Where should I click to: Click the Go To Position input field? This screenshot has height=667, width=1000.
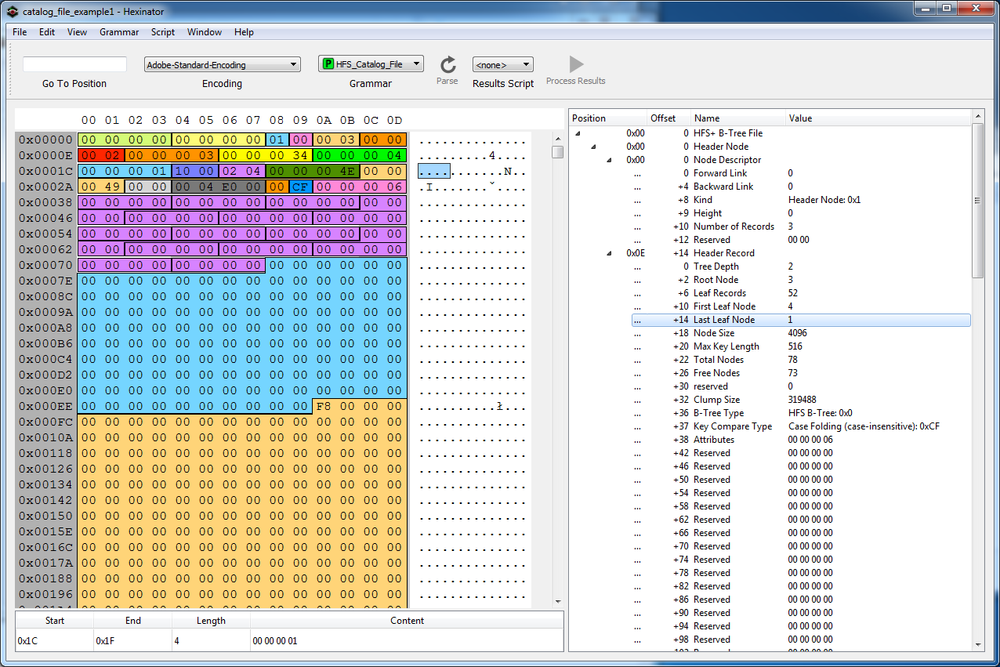click(75, 64)
